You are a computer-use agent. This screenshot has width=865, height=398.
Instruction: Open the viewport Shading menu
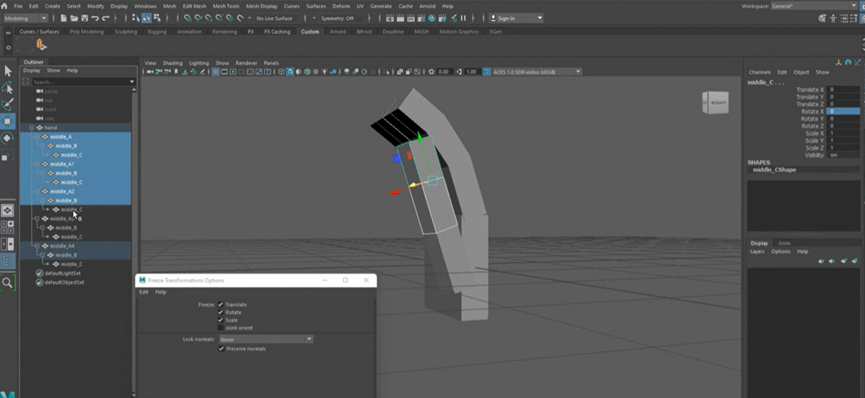pyautogui.click(x=172, y=63)
